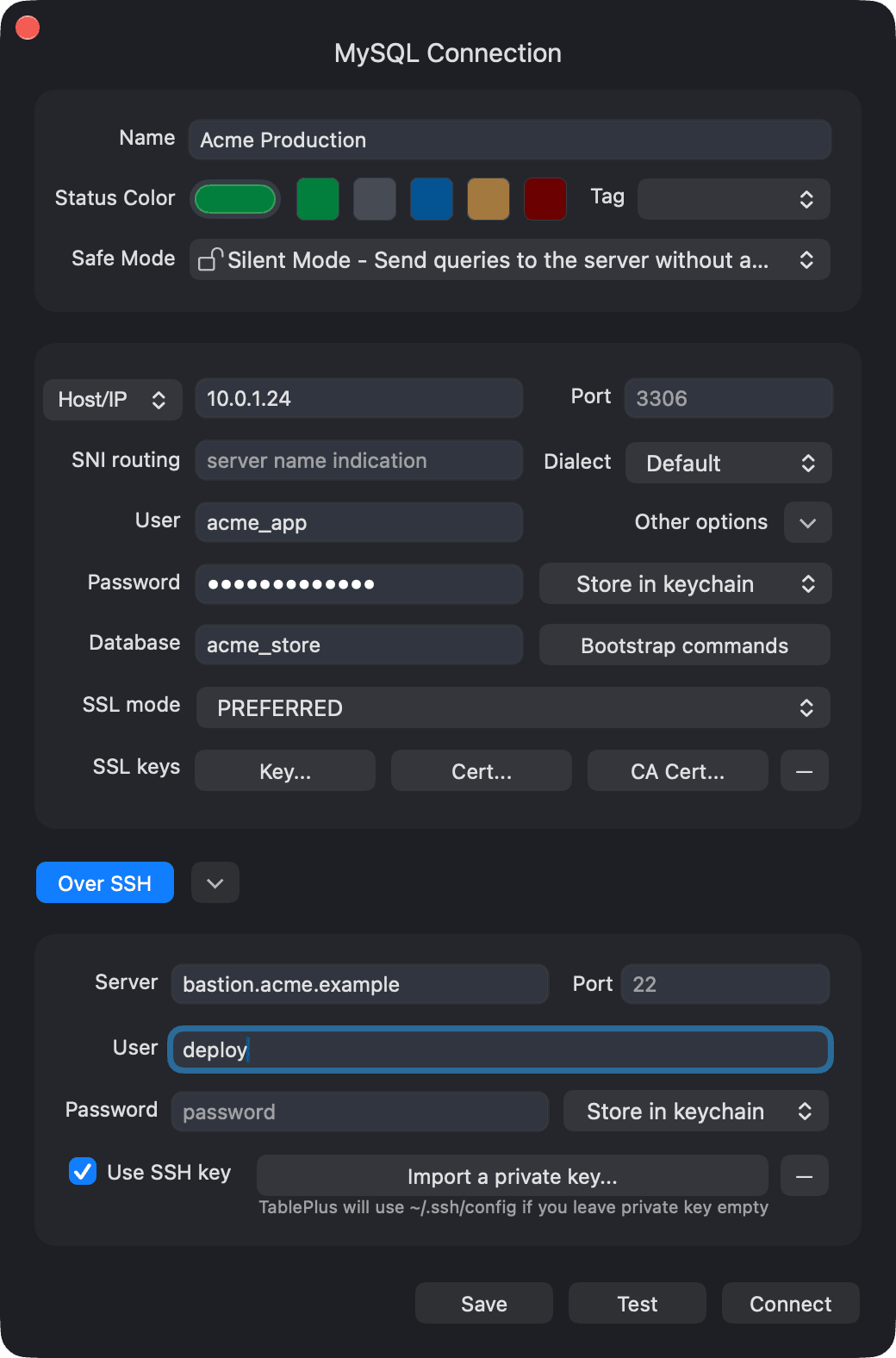This screenshot has height=1358, width=896.
Task: Click the host field showing 10.0.1.24
Action: (x=359, y=398)
